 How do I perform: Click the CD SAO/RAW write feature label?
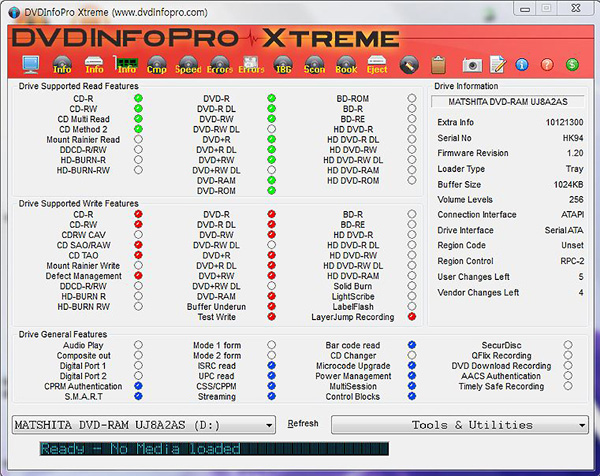click(83, 245)
